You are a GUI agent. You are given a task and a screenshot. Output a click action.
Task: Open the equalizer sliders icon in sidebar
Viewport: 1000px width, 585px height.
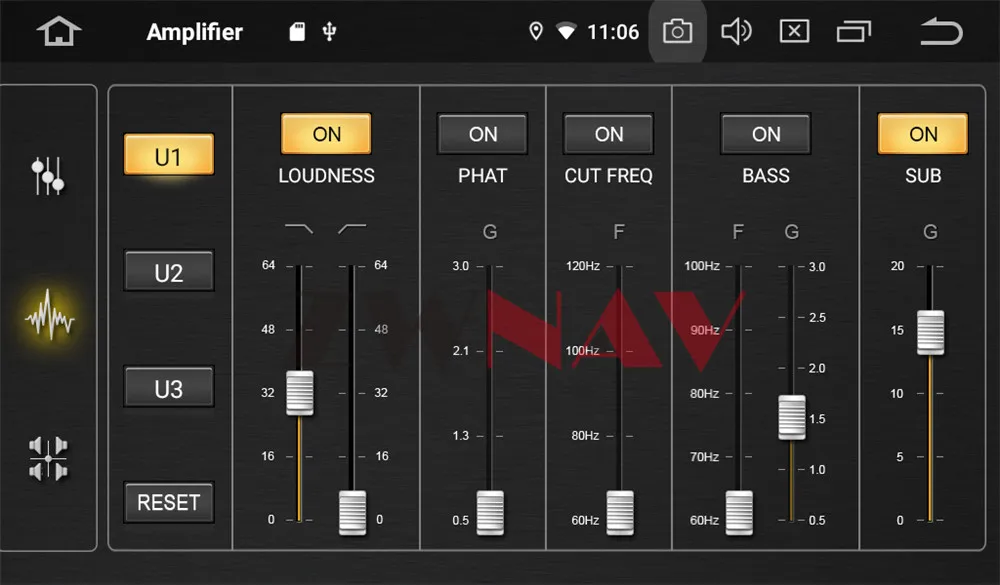click(48, 175)
